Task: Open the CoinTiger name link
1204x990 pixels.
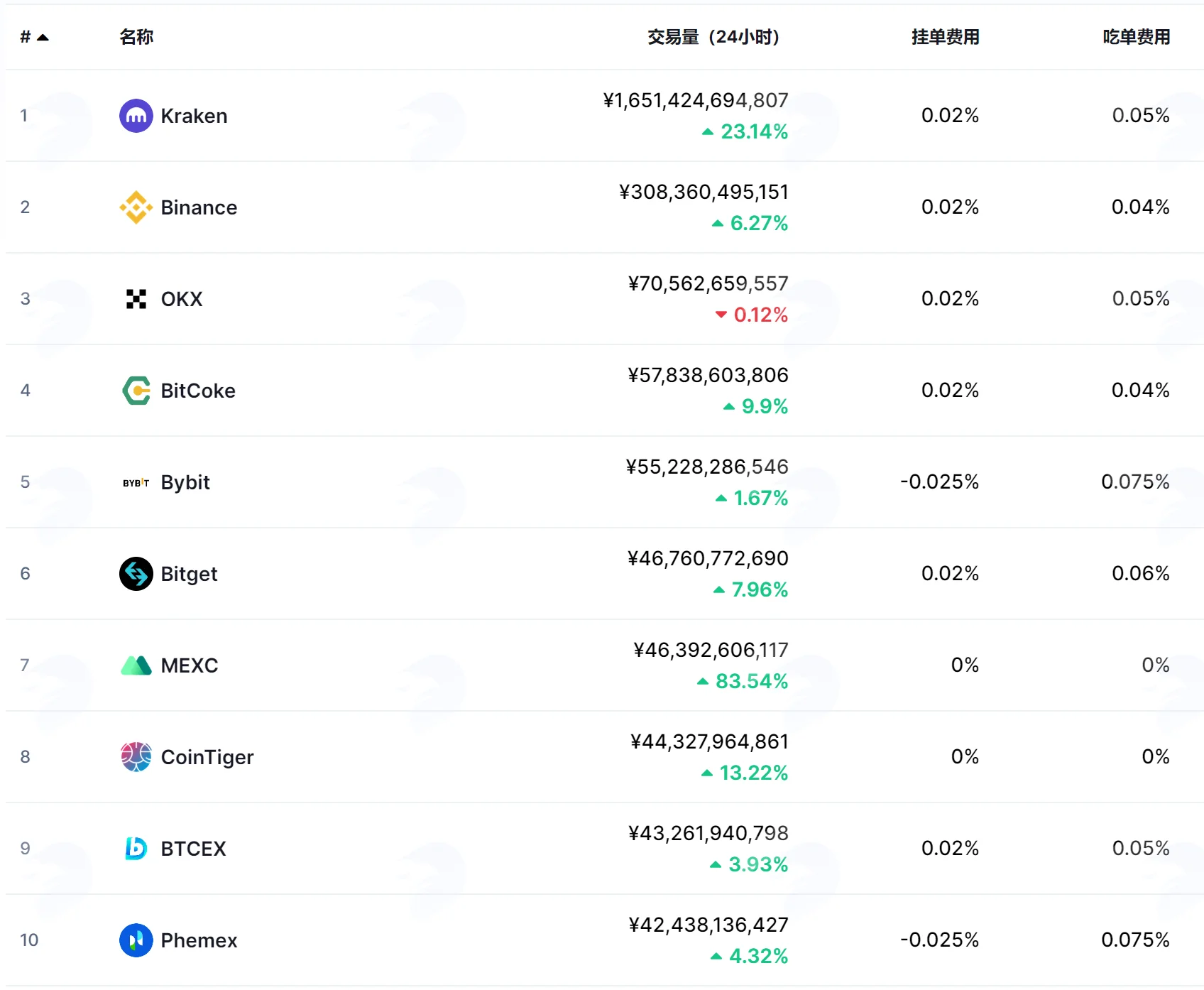Action: (x=207, y=757)
